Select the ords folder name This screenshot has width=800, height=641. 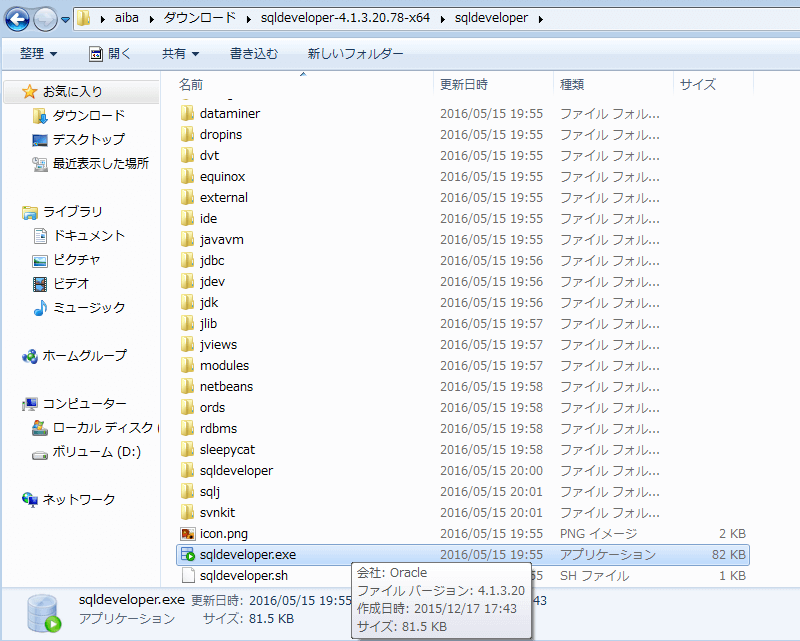[212, 408]
